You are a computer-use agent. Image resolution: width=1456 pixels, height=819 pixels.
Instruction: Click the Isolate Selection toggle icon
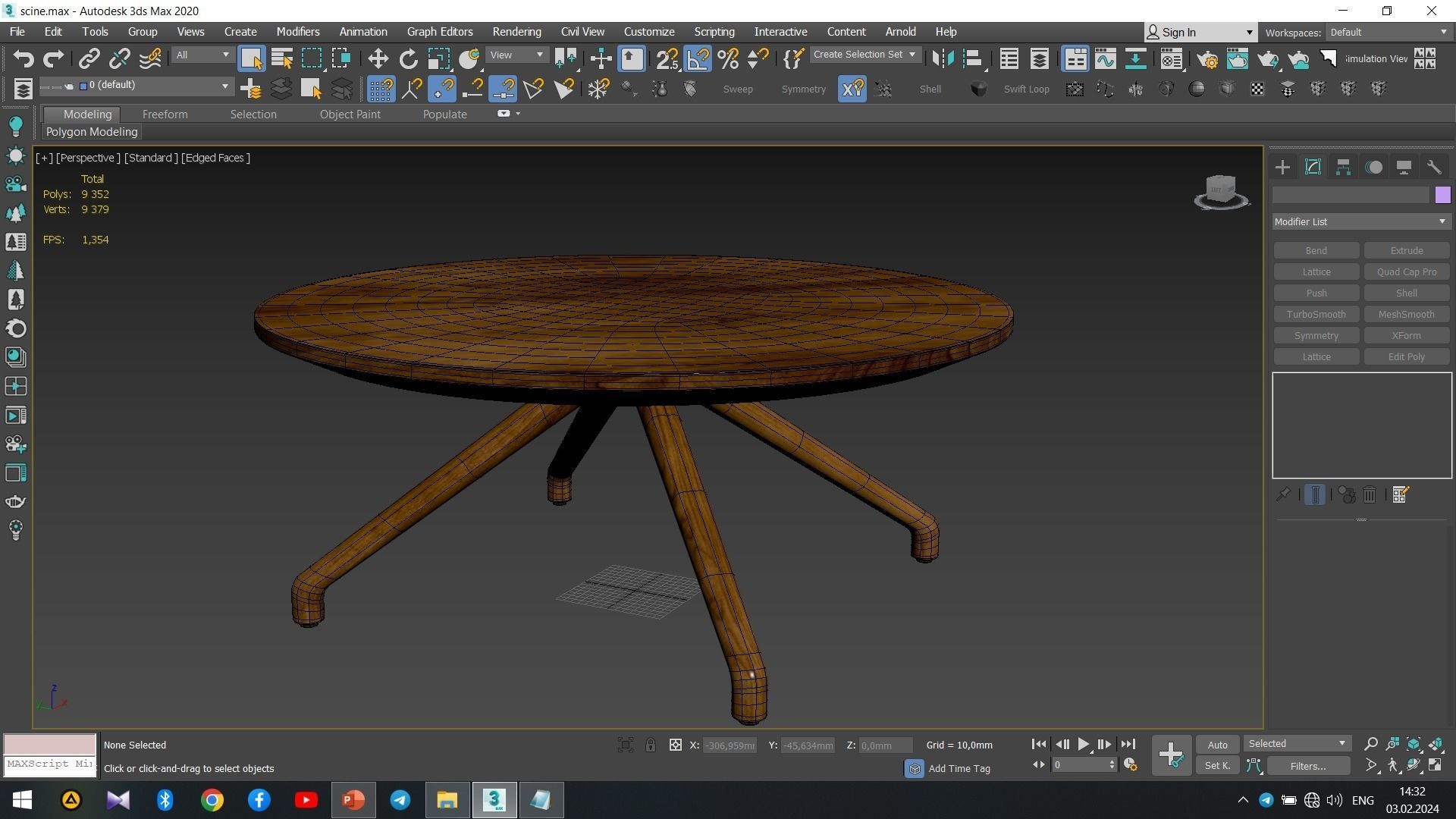626,745
